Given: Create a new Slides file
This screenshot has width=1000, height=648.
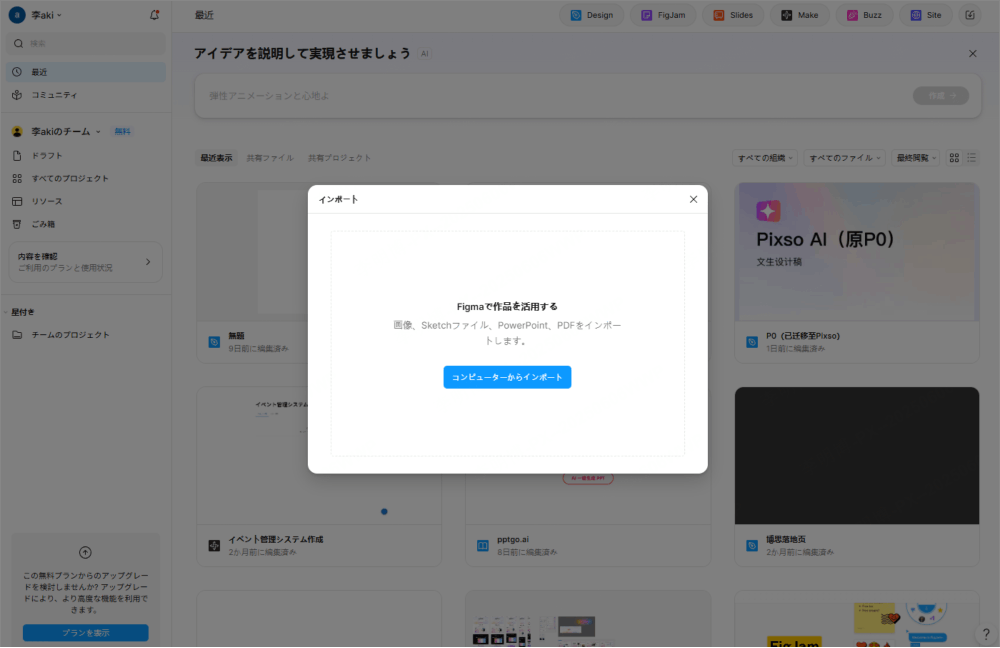Looking at the screenshot, I should (732, 15).
